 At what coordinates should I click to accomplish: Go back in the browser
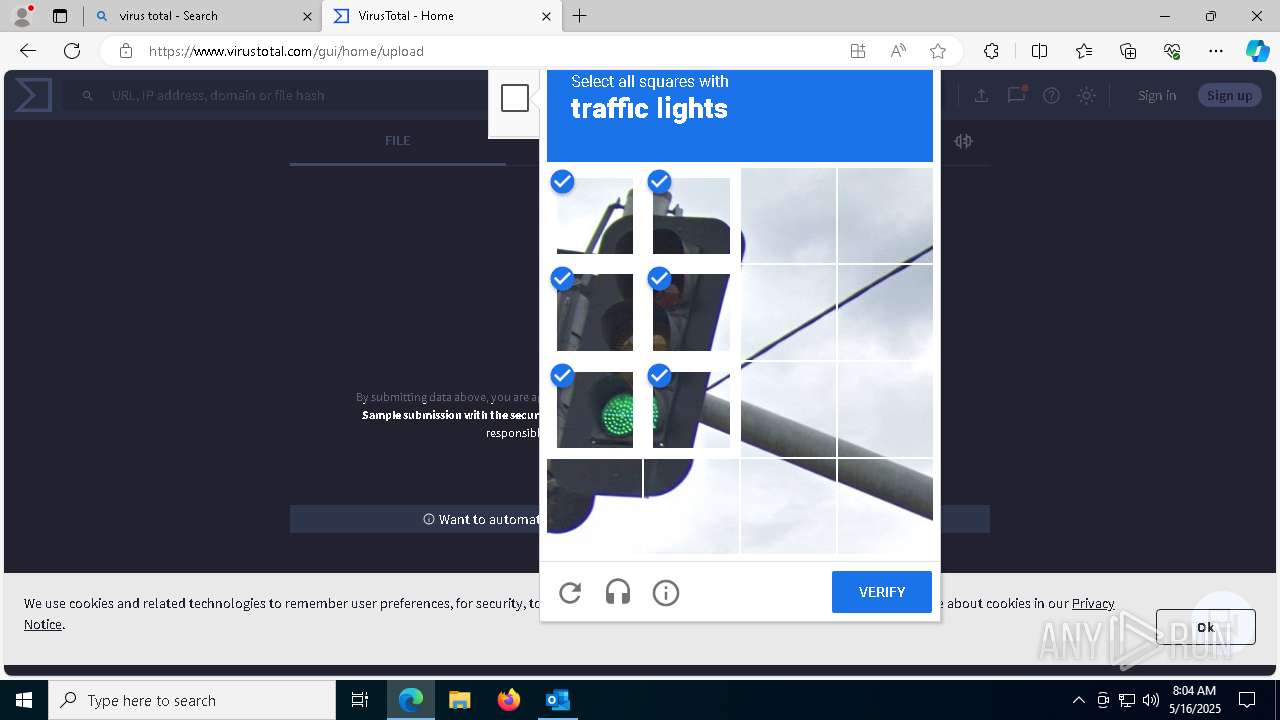point(28,51)
